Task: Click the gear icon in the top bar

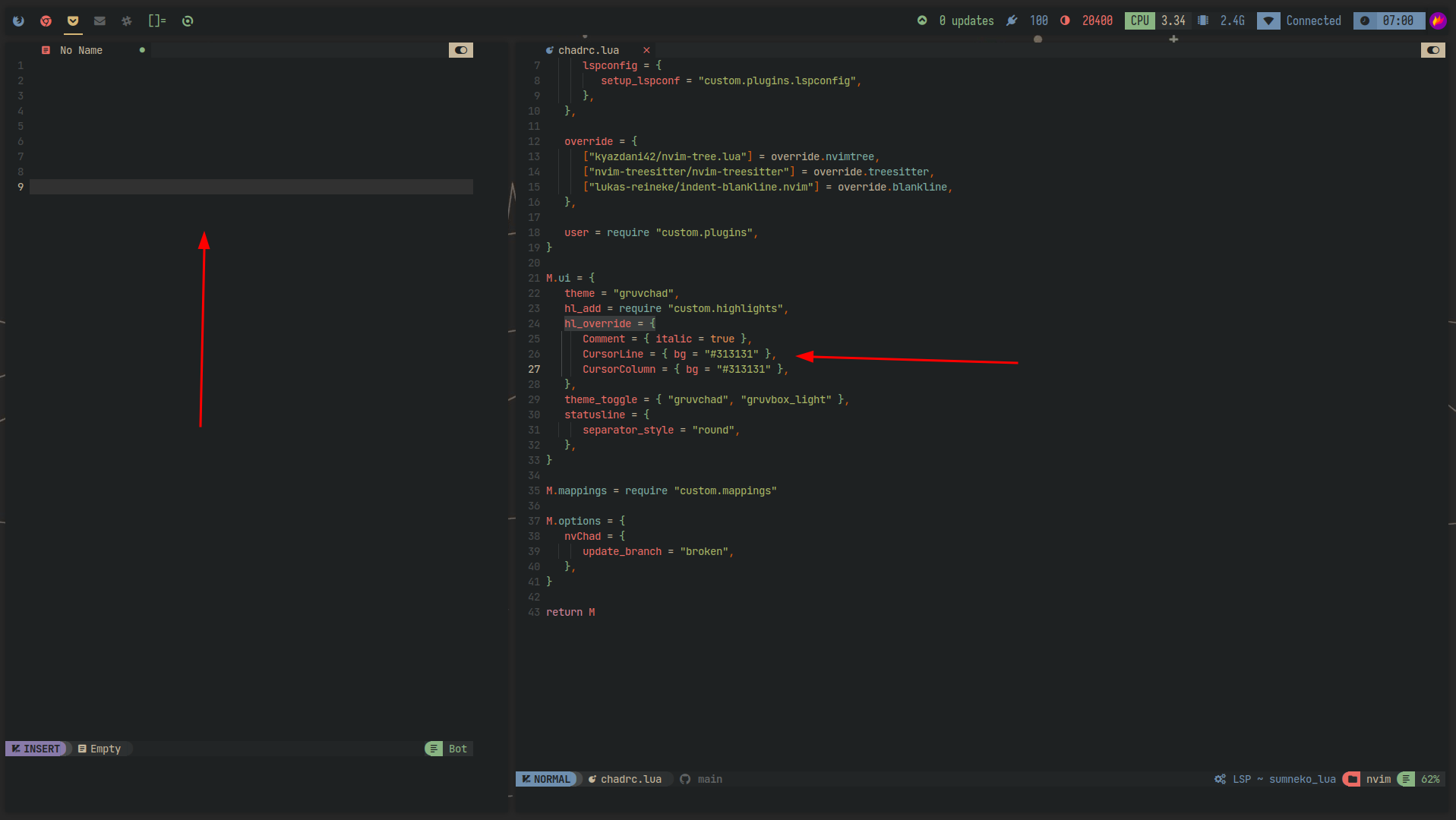Action: pyautogui.click(x=127, y=20)
